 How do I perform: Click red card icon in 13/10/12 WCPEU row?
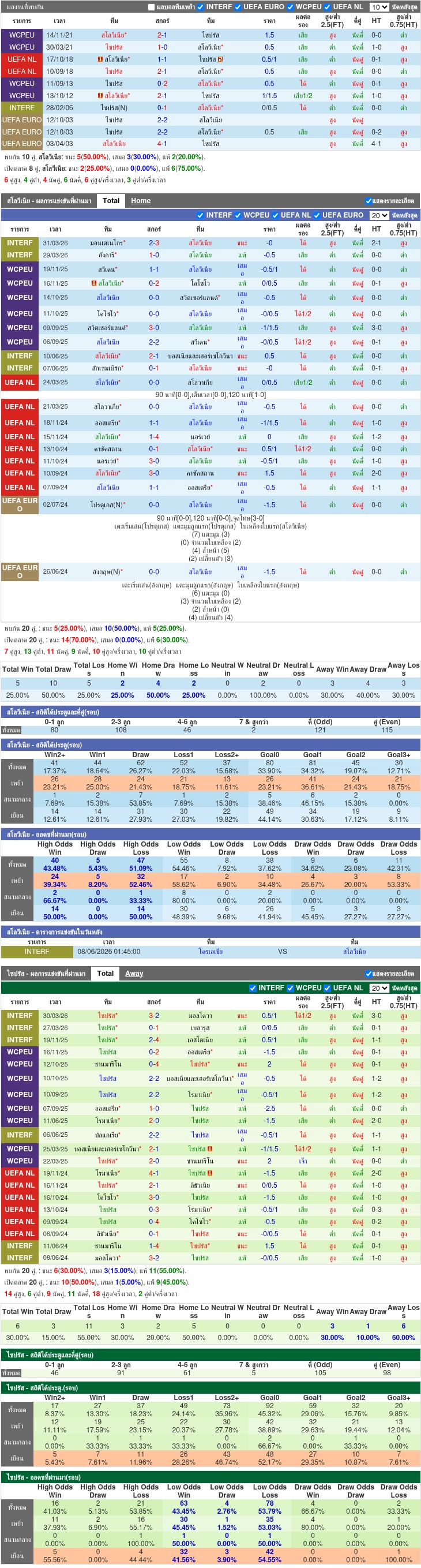point(100,96)
